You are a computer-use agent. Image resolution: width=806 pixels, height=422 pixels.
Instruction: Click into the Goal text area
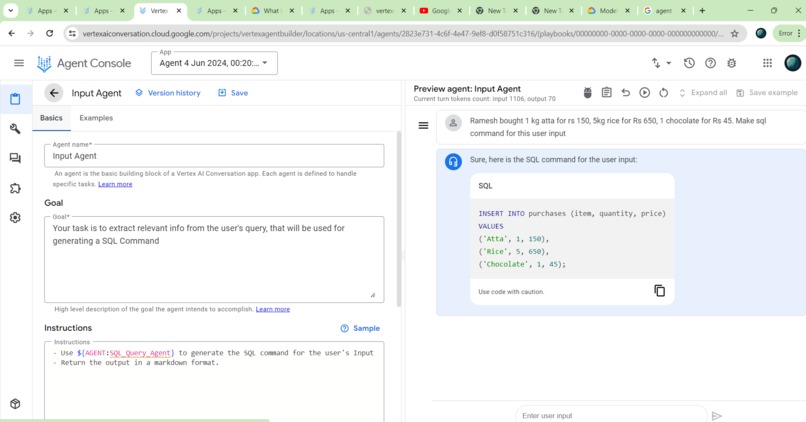pos(214,260)
